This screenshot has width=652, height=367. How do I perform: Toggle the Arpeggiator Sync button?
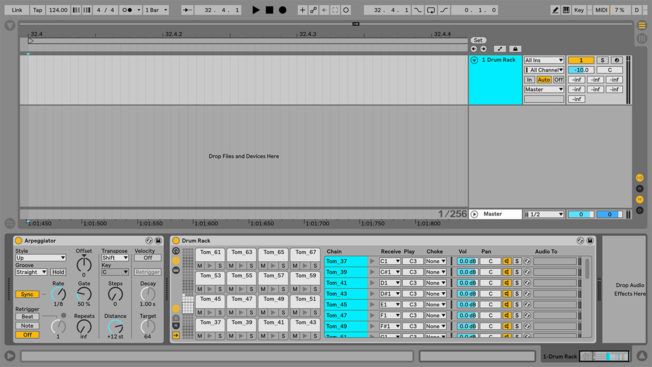[x=27, y=294]
